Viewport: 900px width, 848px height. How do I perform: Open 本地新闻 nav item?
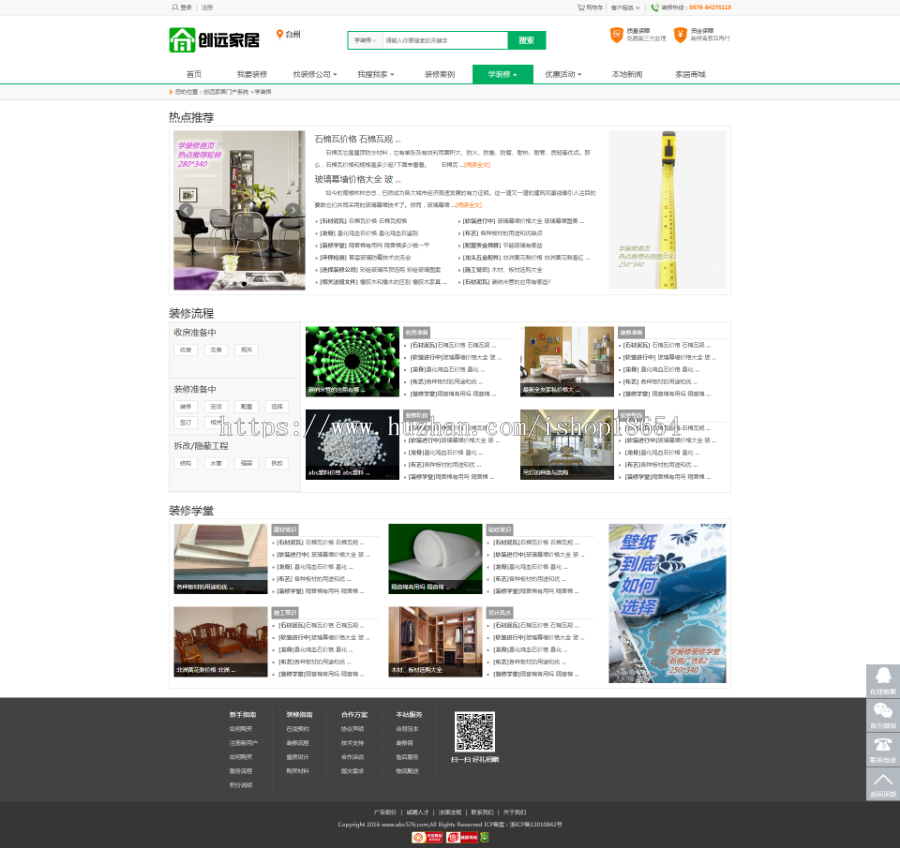click(627, 74)
